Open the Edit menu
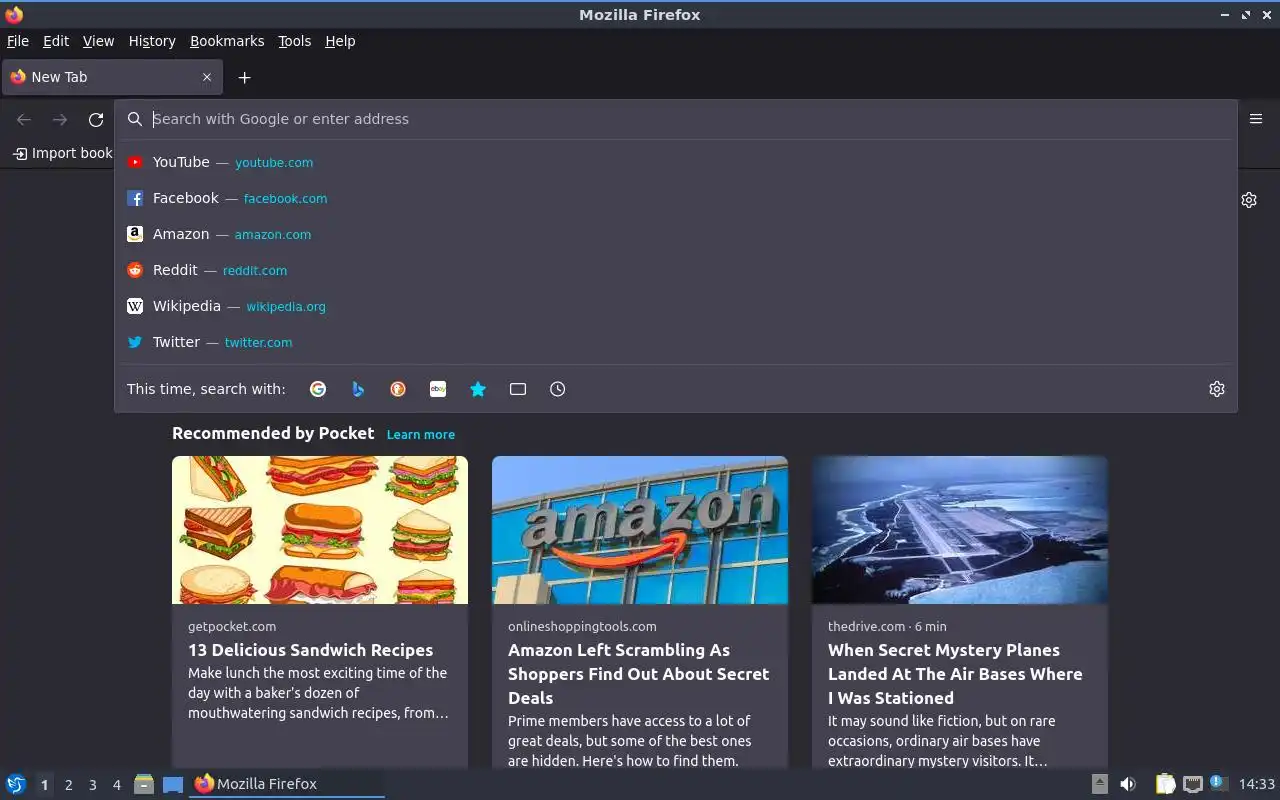 pos(56,41)
